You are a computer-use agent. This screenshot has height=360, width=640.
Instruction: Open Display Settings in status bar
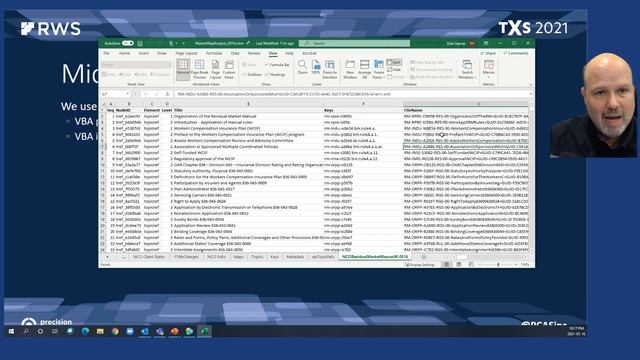tap(420, 264)
